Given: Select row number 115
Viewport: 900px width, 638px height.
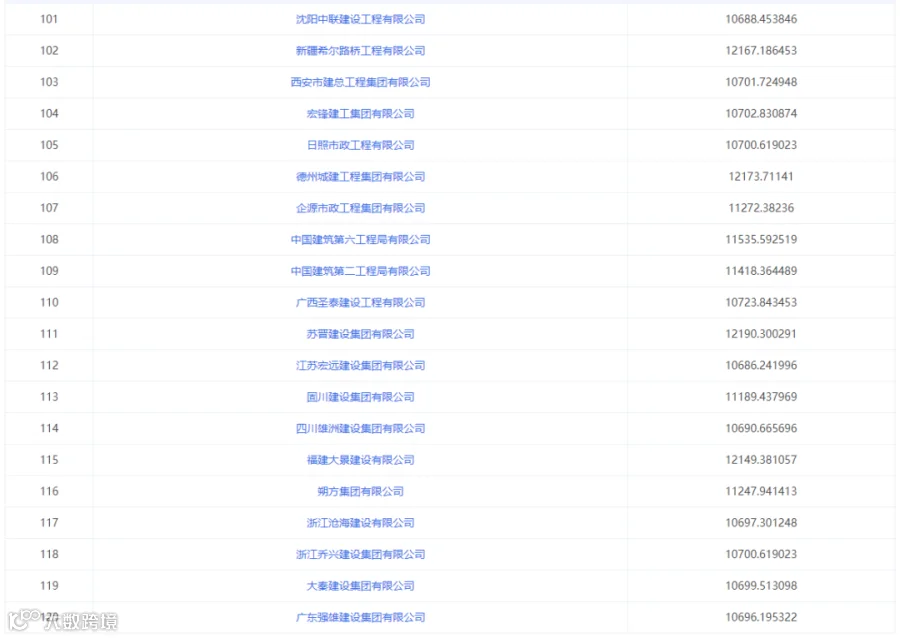Looking at the screenshot, I should pos(49,460).
